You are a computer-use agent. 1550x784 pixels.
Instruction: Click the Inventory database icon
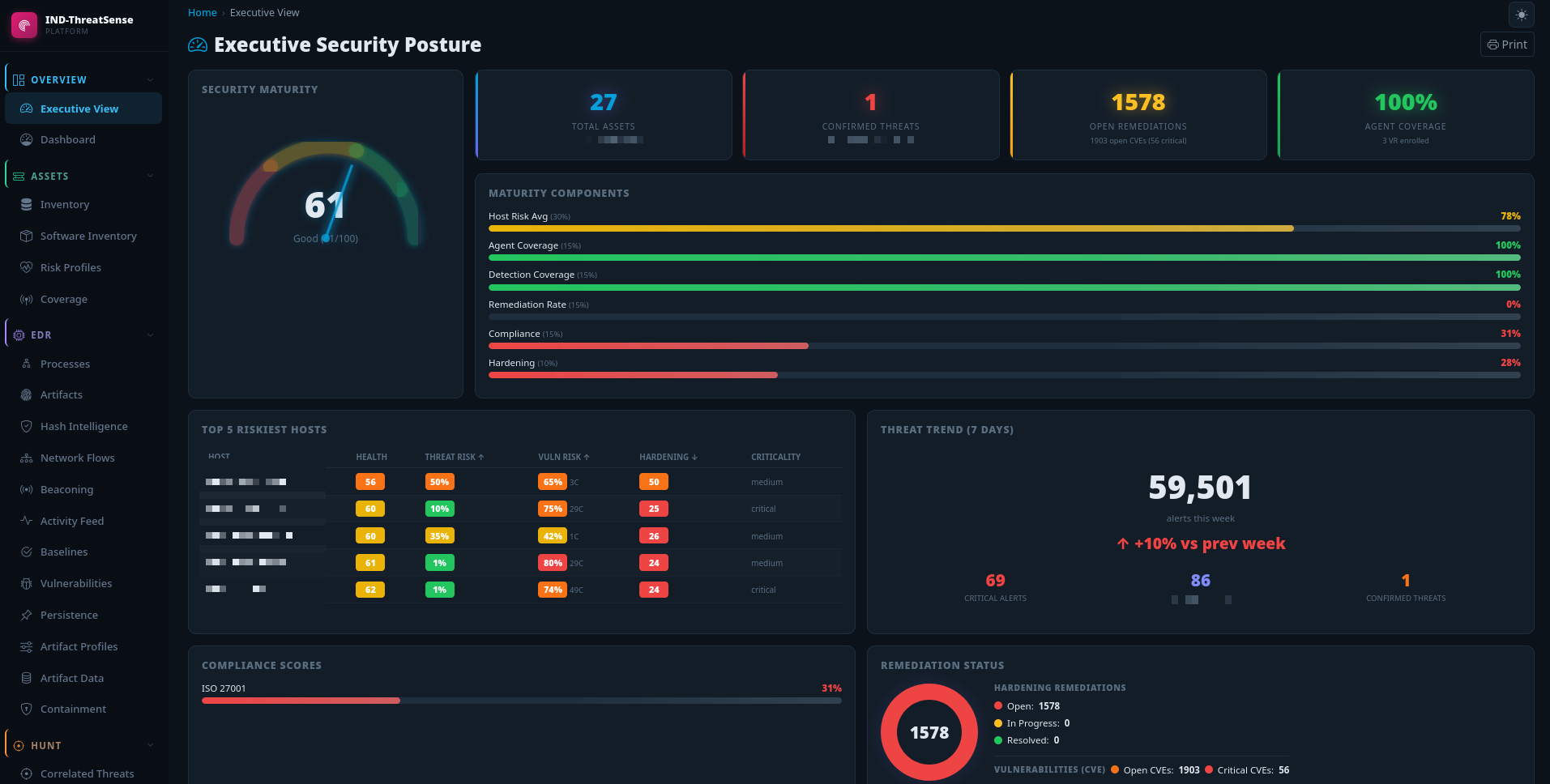tap(26, 205)
